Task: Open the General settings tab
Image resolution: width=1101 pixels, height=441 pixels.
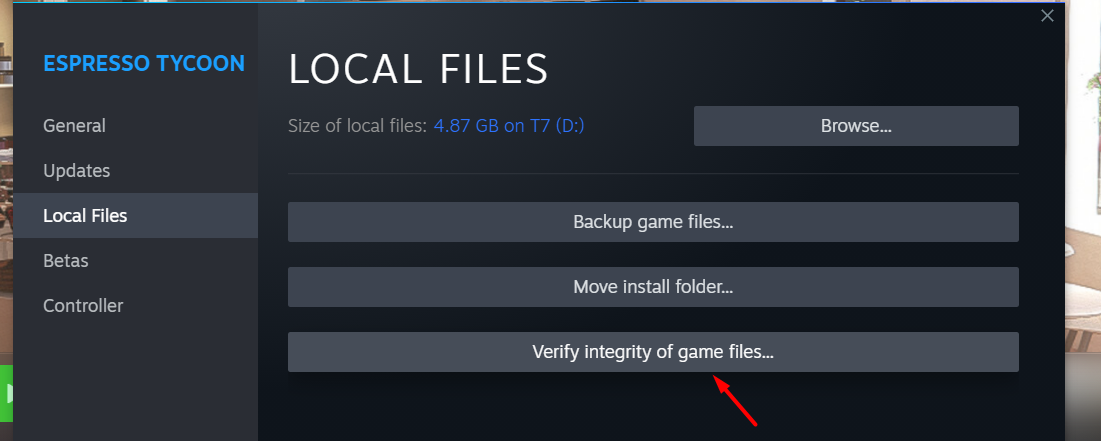Action: point(74,126)
